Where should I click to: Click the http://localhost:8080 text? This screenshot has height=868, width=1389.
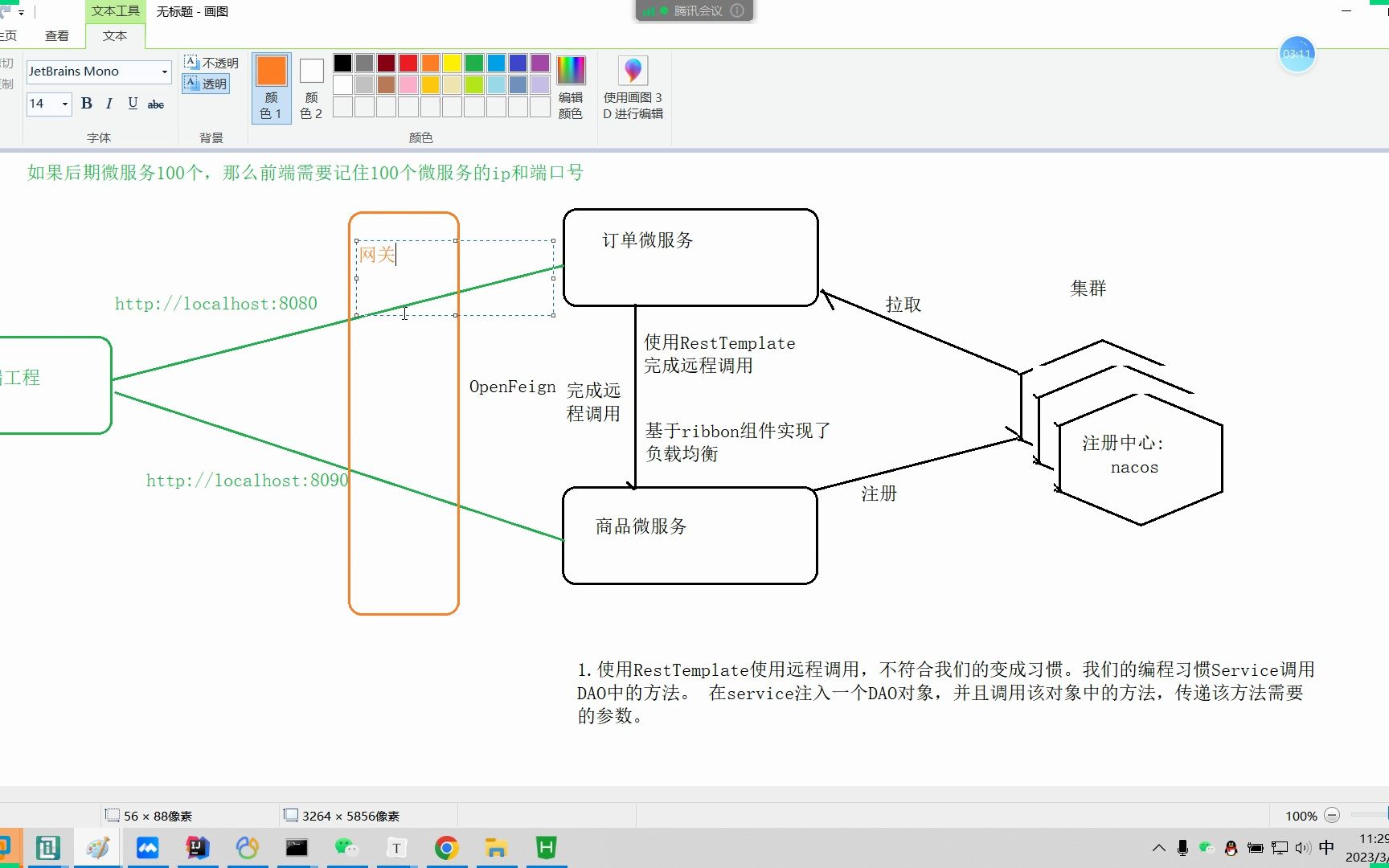(x=216, y=304)
